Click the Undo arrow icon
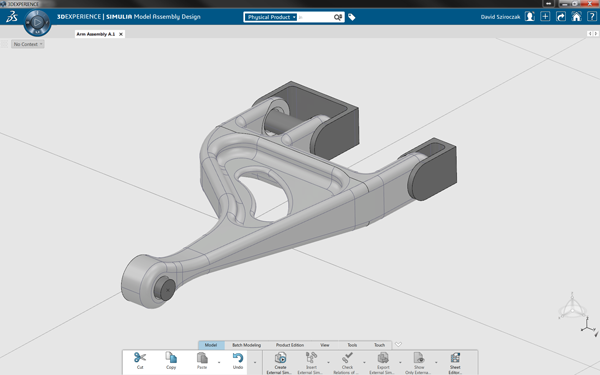Viewport: 600px width, 375px height. (238, 358)
